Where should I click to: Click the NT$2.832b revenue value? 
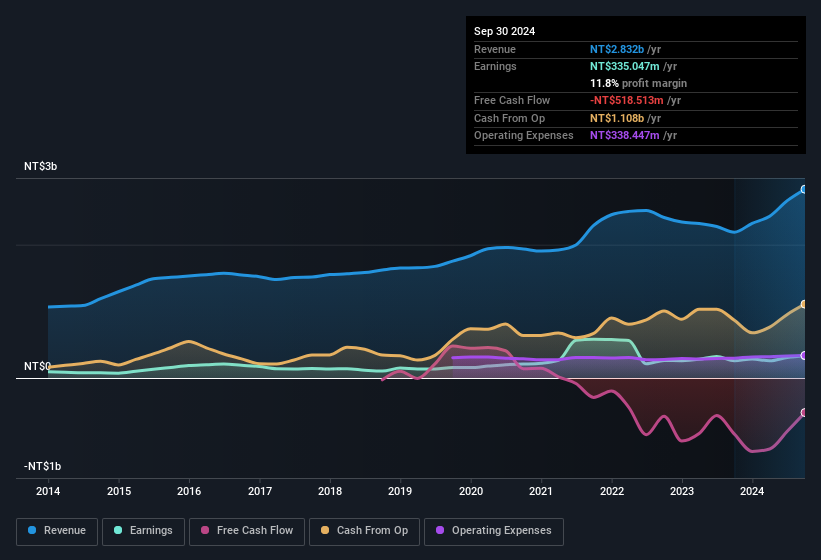click(x=617, y=49)
